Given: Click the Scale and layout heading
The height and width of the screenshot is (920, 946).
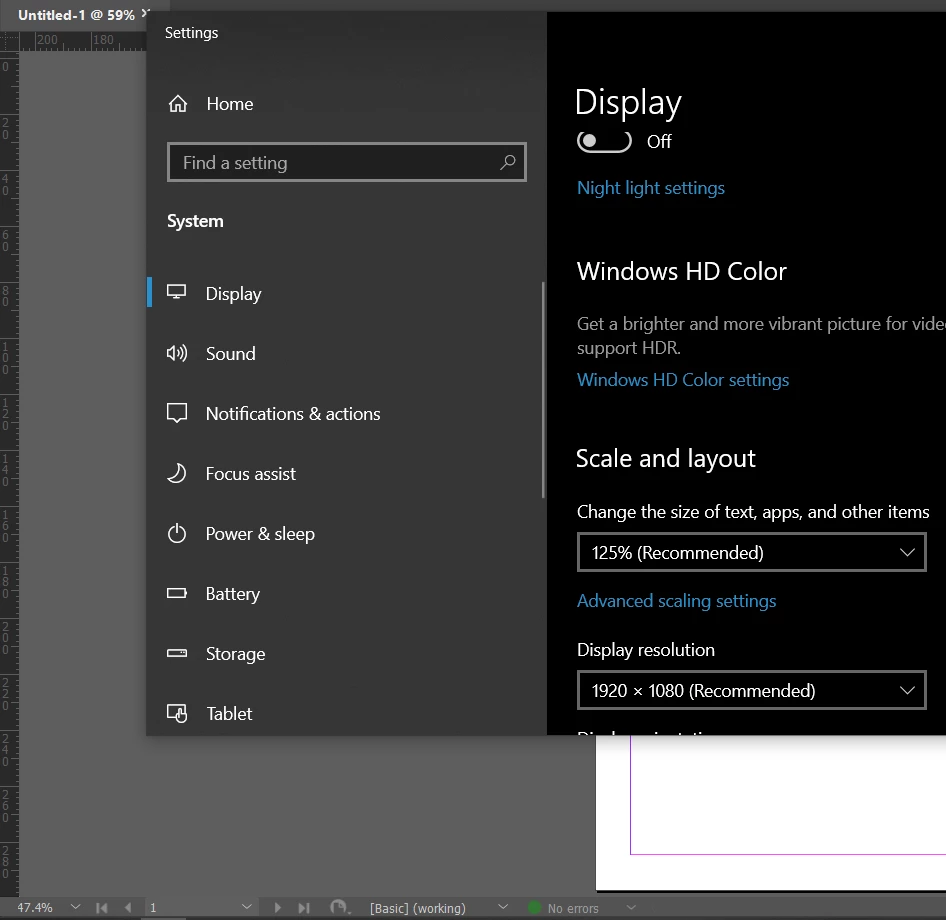Looking at the screenshot, I should (x=665, y=458).
